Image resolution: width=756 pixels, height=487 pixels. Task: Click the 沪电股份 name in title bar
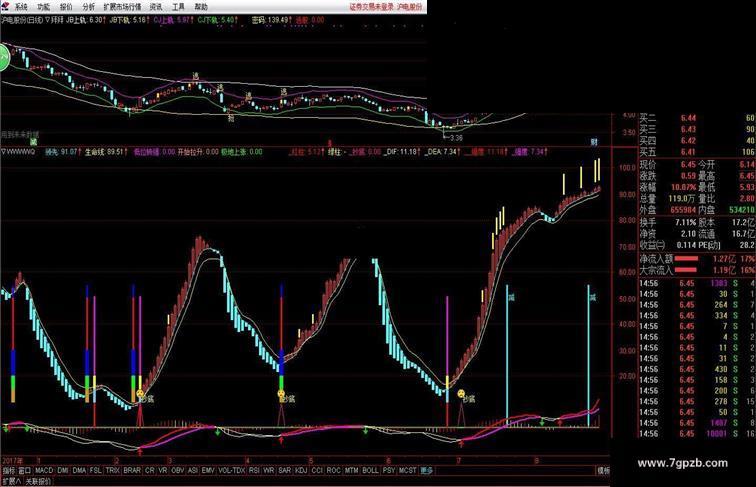click(410, 7)
